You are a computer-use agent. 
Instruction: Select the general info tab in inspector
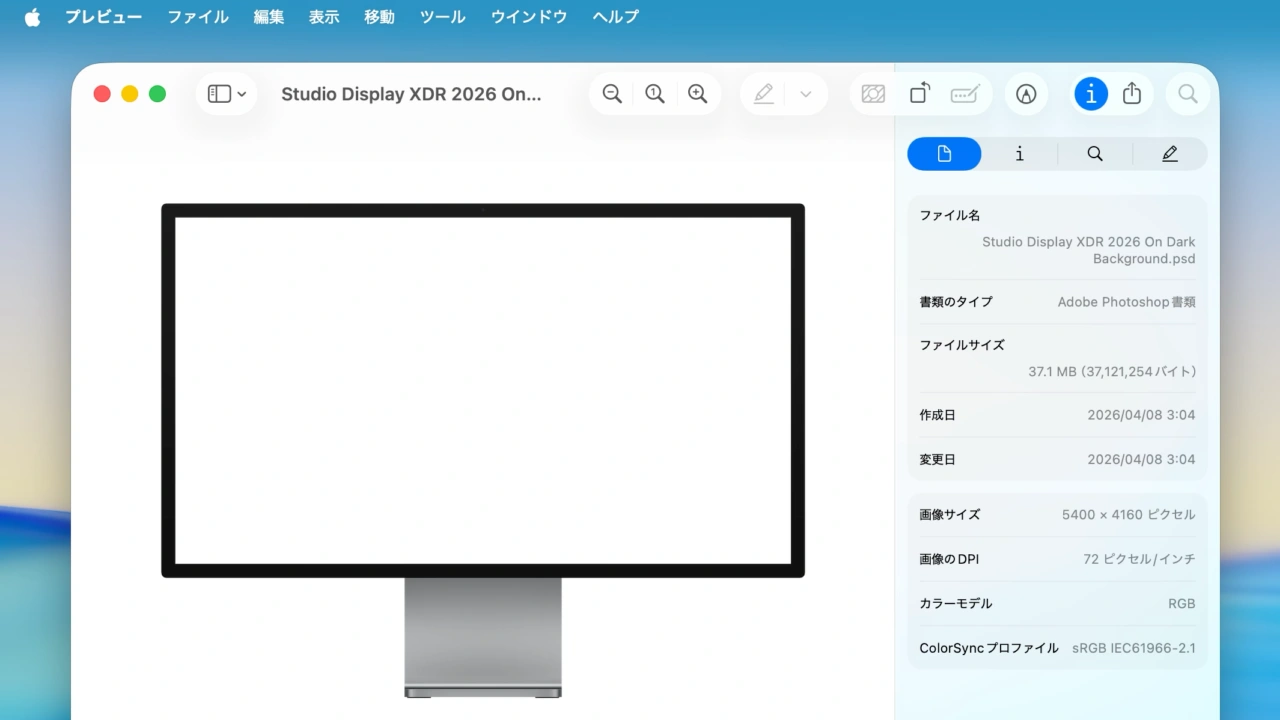tap(1019, 153)
